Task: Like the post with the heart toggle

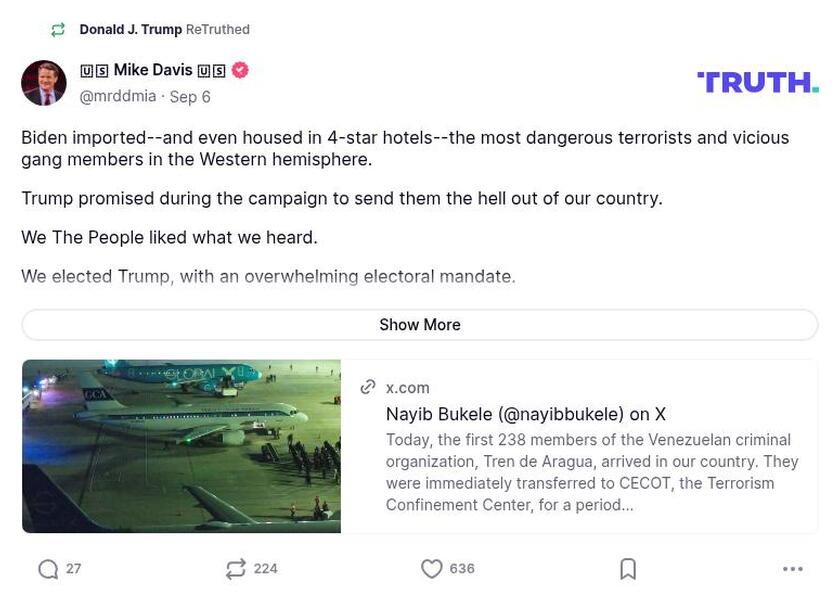Action: (431, 568)
